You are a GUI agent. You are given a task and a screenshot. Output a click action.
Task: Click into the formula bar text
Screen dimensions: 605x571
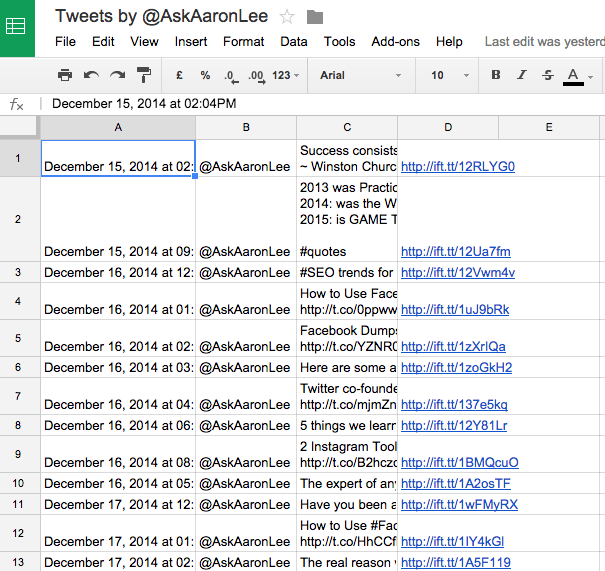point(144,103)
